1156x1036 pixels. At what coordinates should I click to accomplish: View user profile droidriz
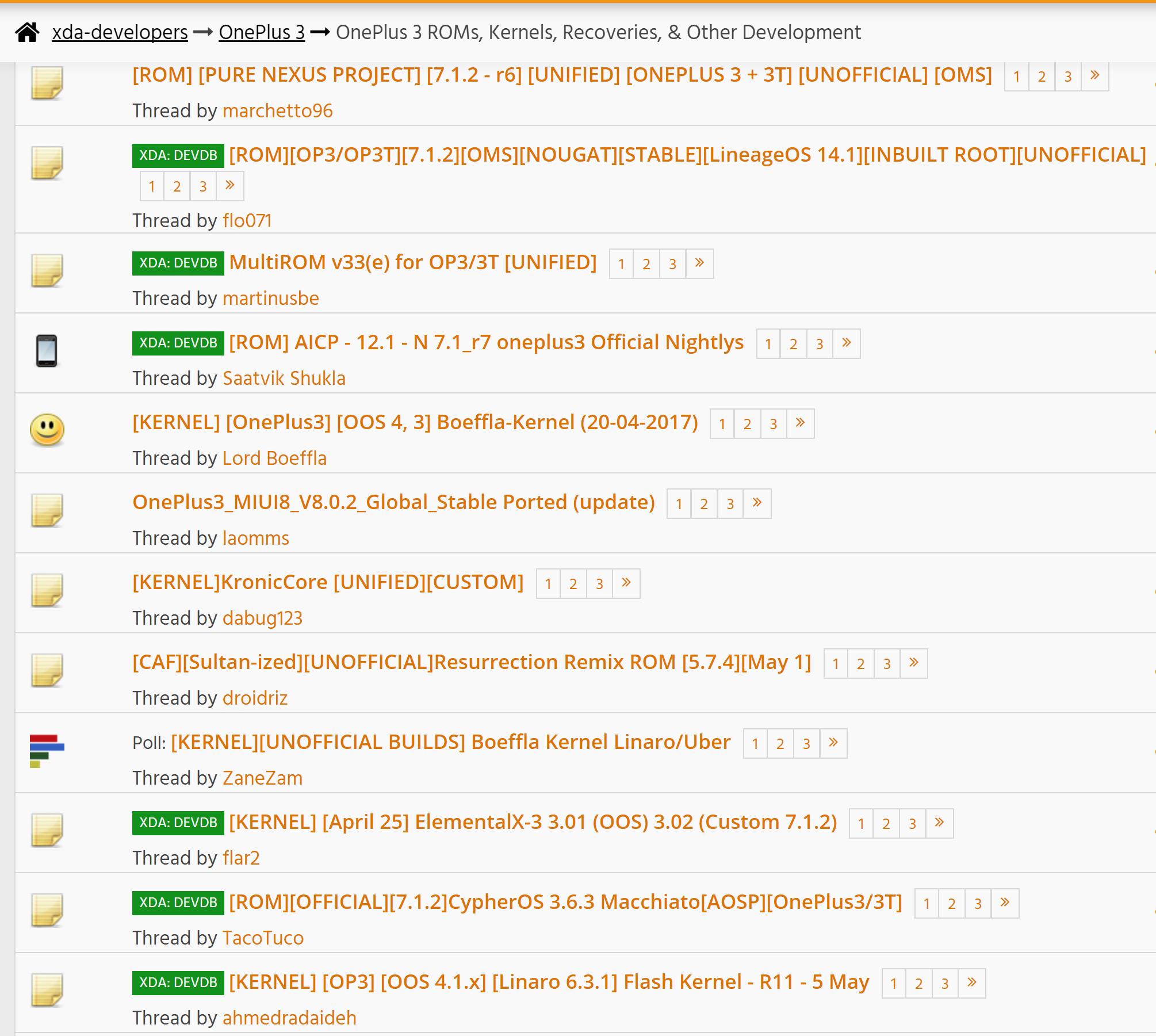(x=255, y=698)
